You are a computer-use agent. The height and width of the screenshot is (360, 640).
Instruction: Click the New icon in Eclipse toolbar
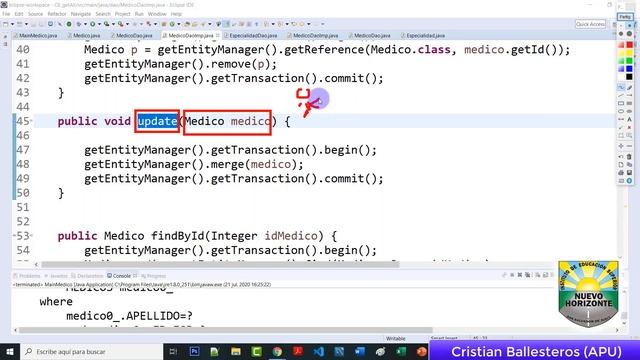click(x=6, y=24)
